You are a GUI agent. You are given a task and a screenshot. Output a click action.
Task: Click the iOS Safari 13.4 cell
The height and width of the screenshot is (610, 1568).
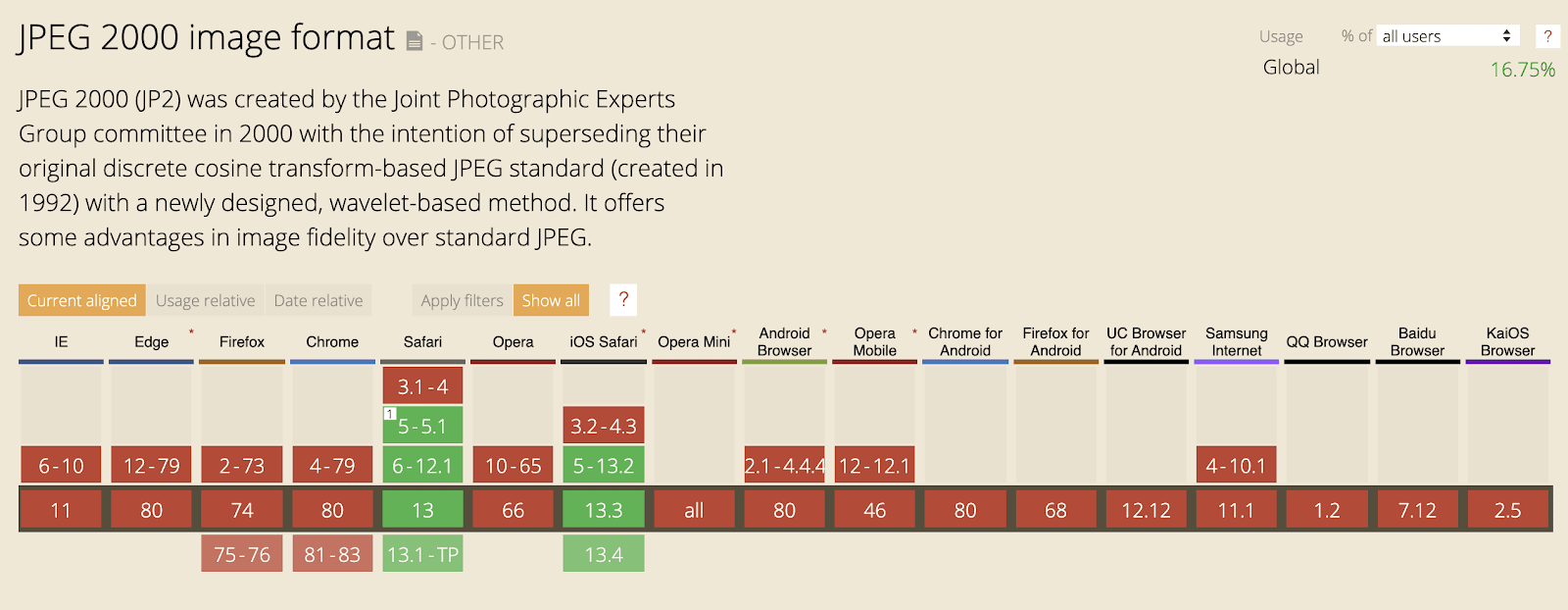604,554
